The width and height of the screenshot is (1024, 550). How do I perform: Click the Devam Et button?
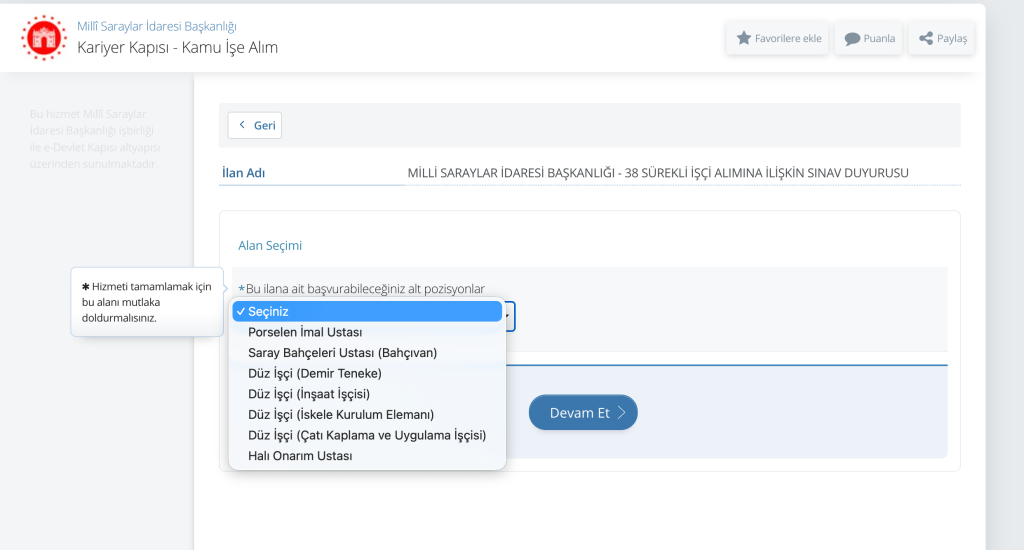(x=583, y=412)
